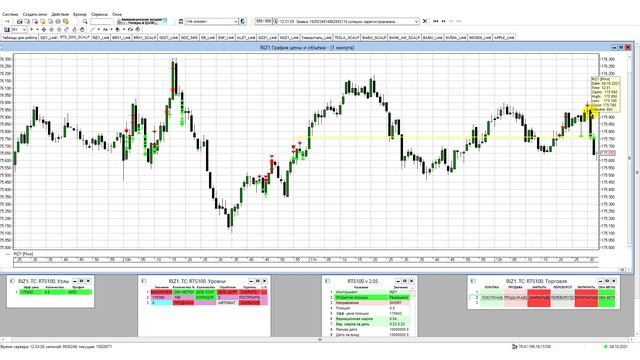Select the hand pan tool
Viewport: 640px width, 360px height.
click(82, 29)
